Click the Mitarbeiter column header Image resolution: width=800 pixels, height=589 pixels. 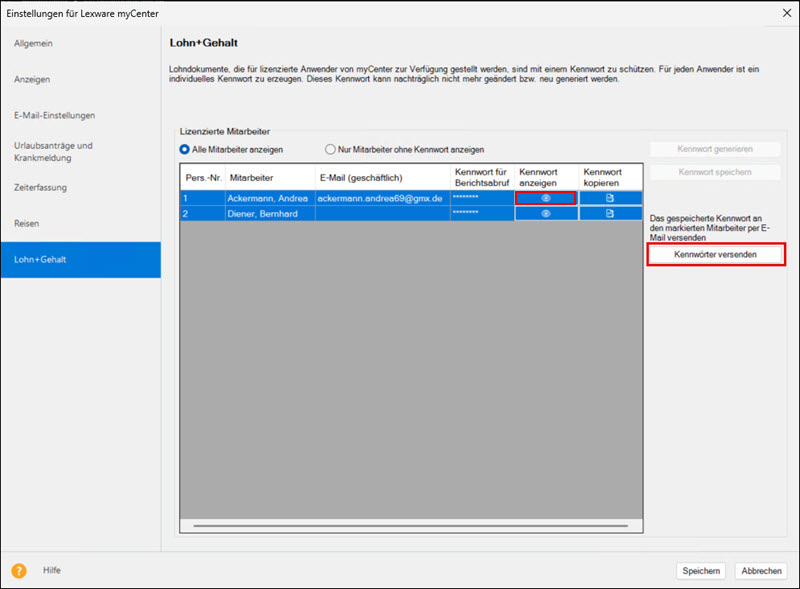click(x=270, y=178)
